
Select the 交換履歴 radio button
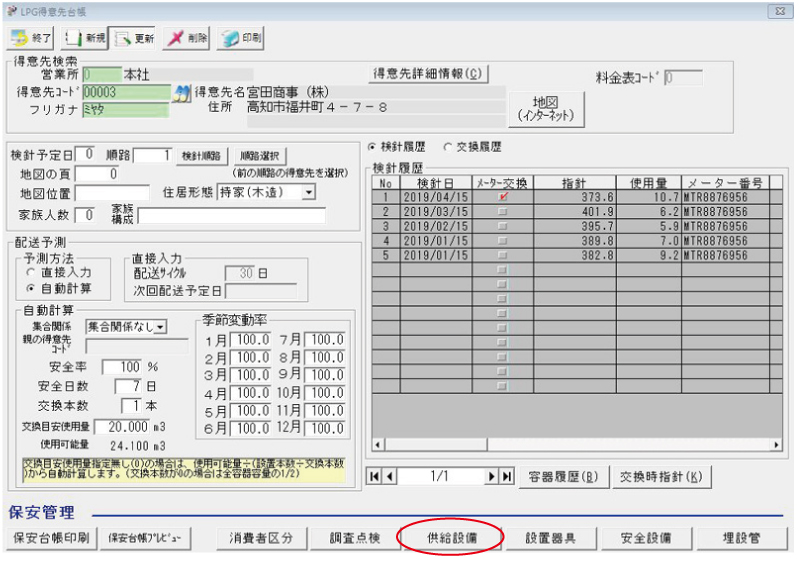[448, 146]
